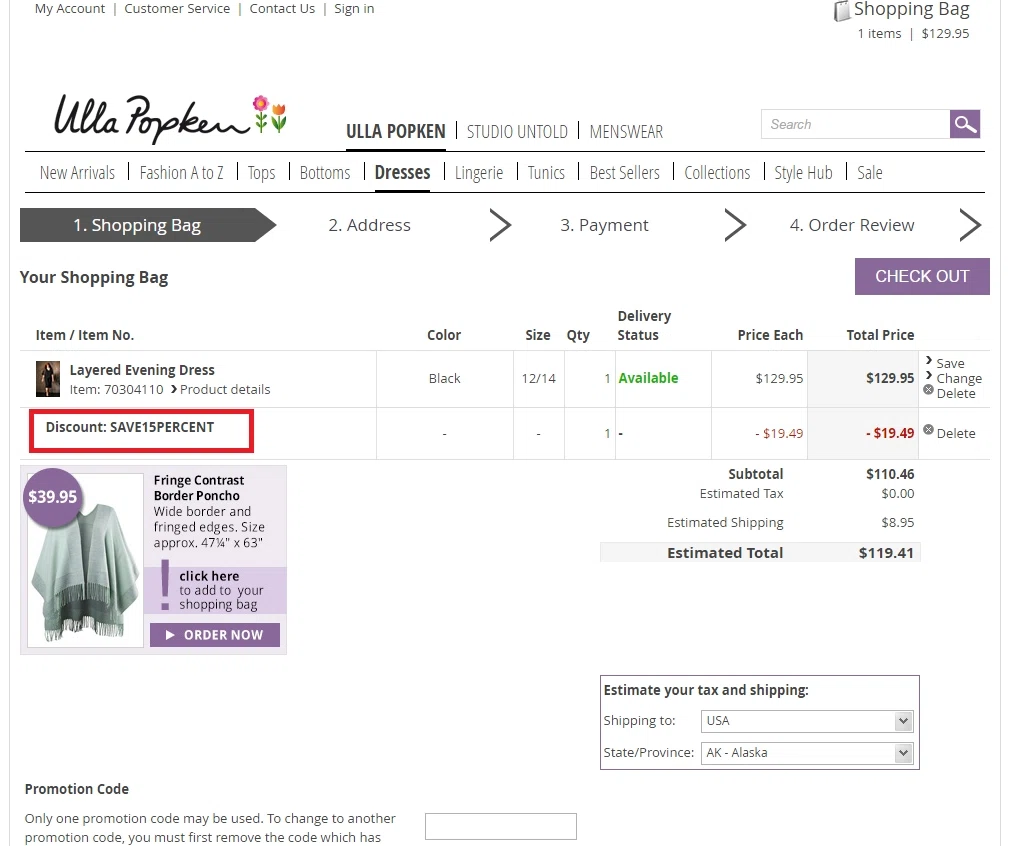The height and width of the screenshot is (846, 1022).
Task: Open Customer Service link
Action: pos(177,8)
